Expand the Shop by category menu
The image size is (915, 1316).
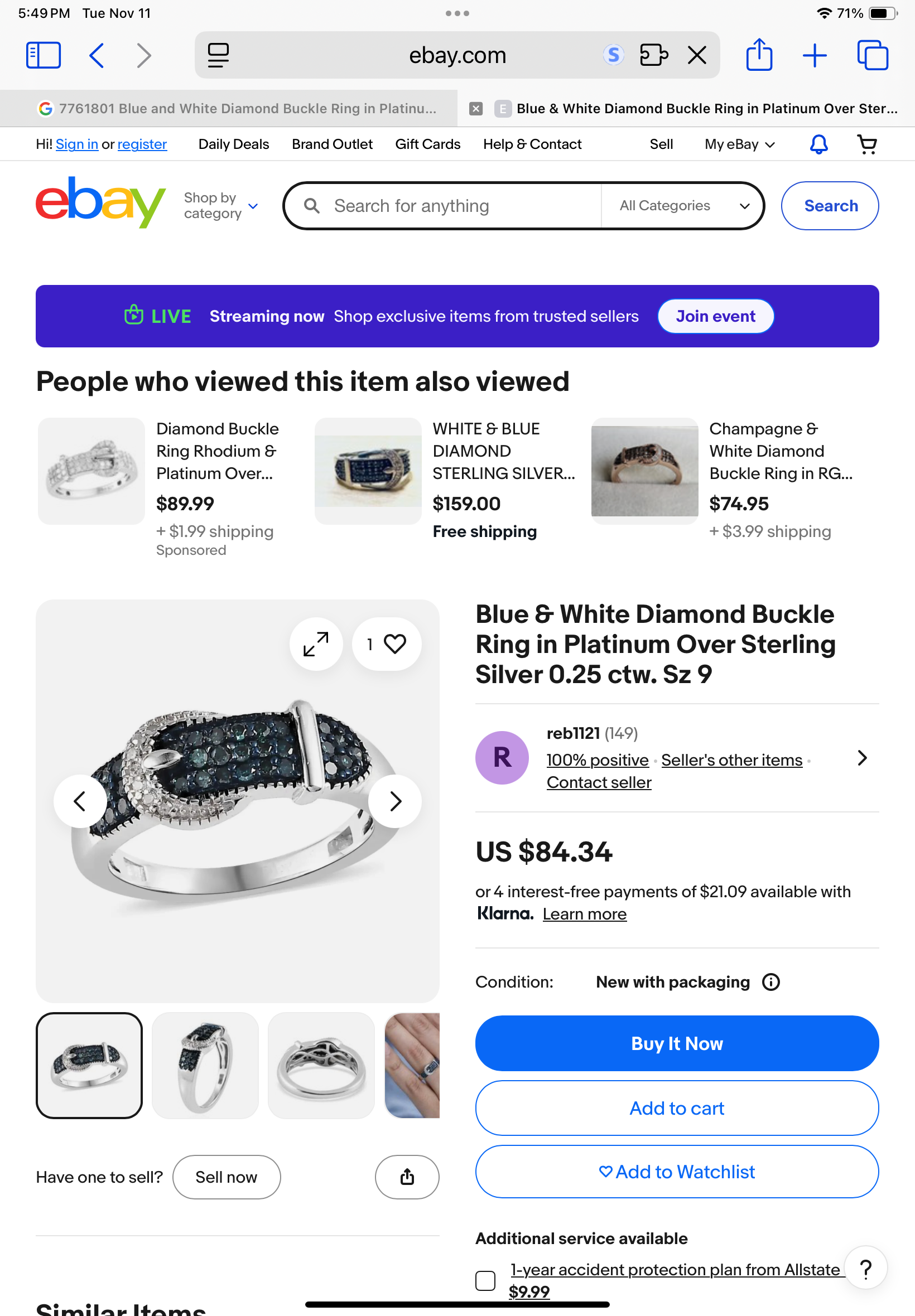click(221, 206)
